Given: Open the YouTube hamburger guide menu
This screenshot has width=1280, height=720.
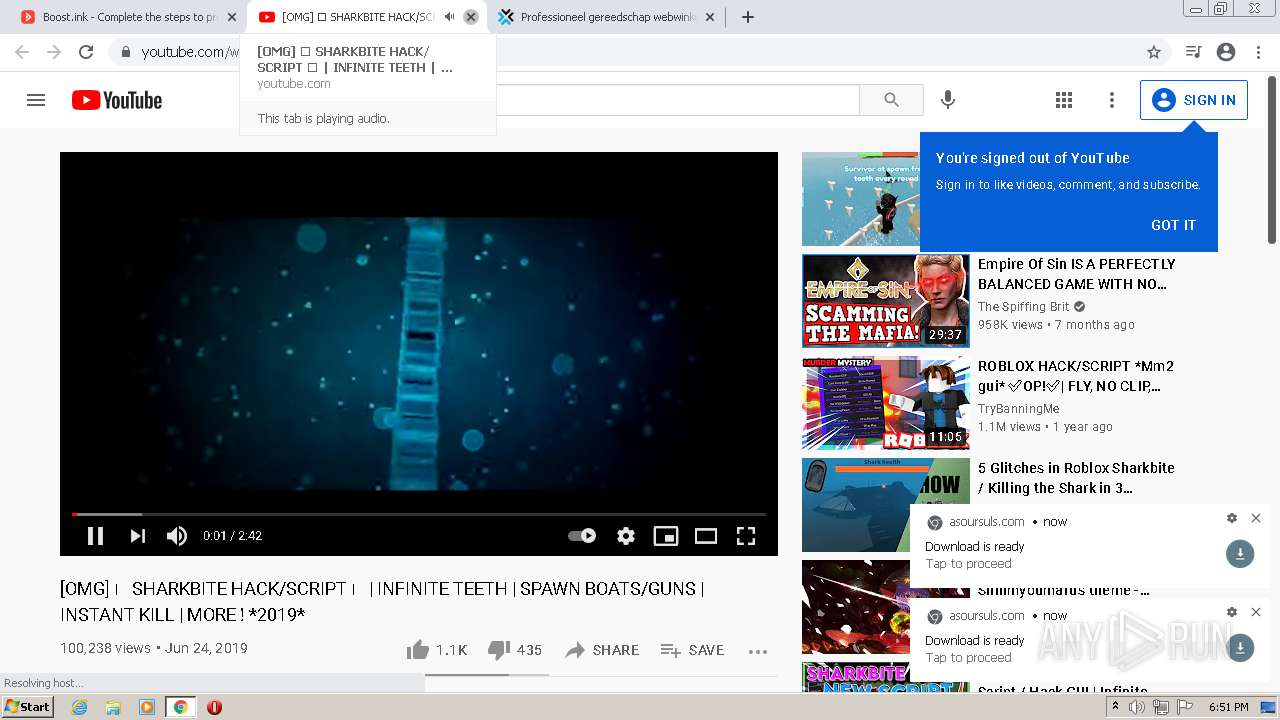Looking at the screenshot, I should point(36,100).
